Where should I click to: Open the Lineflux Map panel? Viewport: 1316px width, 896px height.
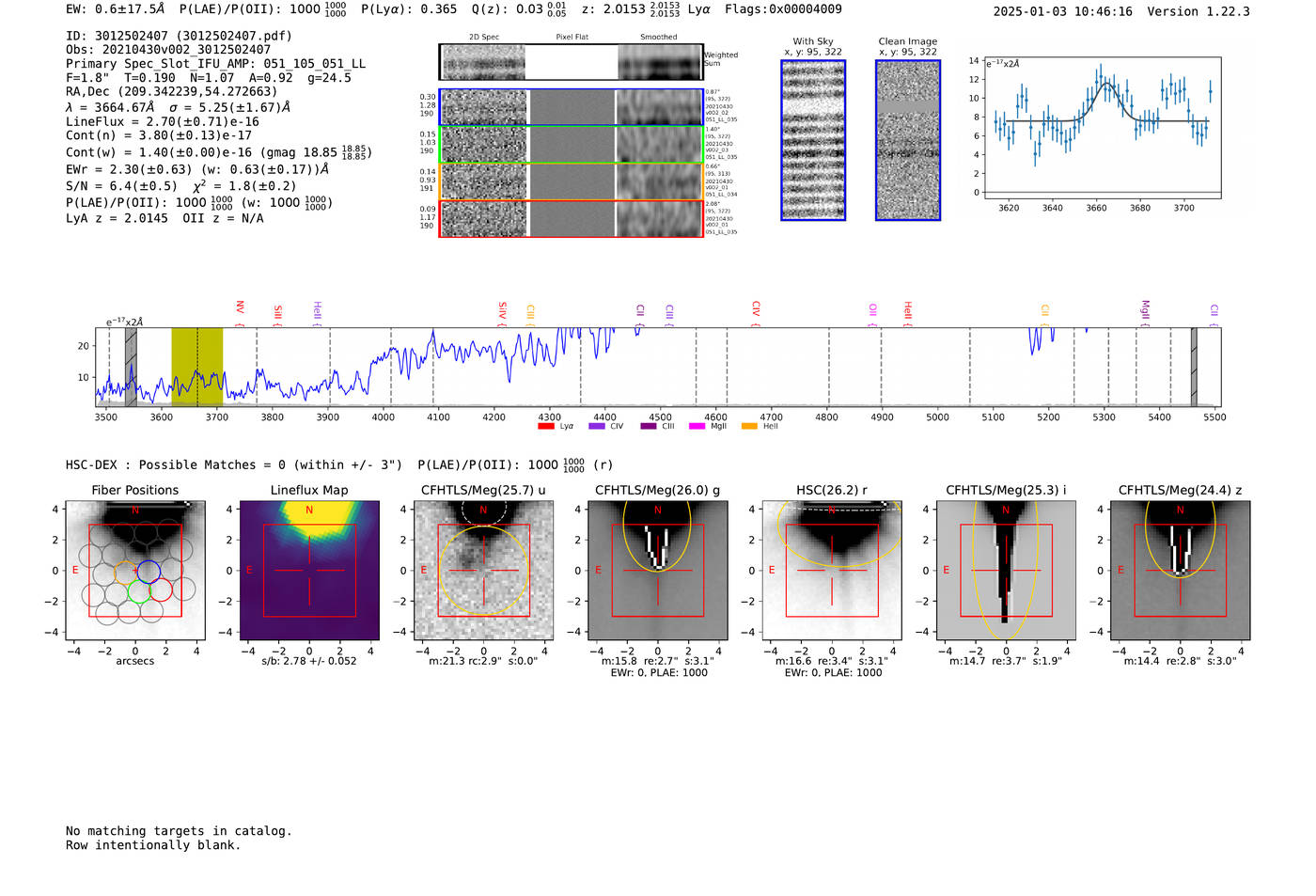pyautogui.click(x=309, y=571)
